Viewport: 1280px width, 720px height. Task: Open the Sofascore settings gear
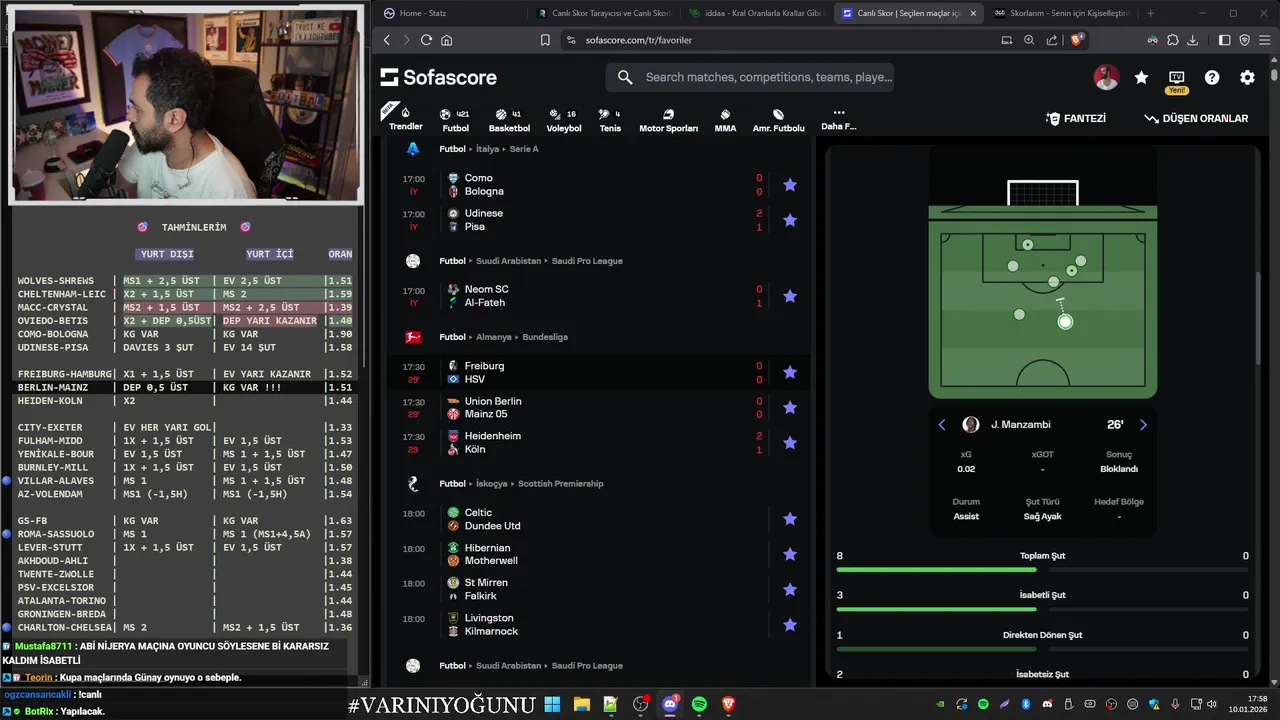(x=1247, y=77)
